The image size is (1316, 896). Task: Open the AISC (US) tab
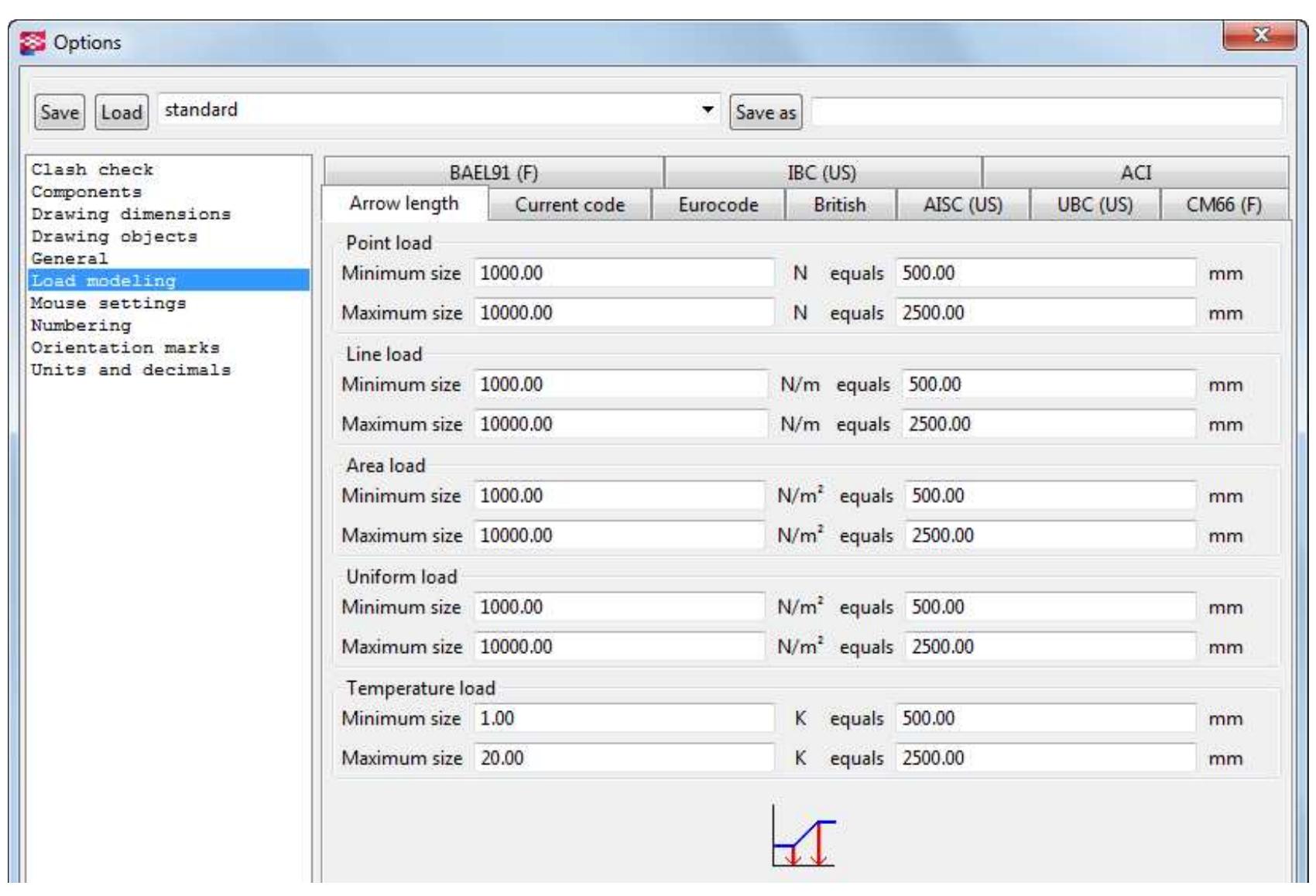pyautogui.click(x=960, y=204)
